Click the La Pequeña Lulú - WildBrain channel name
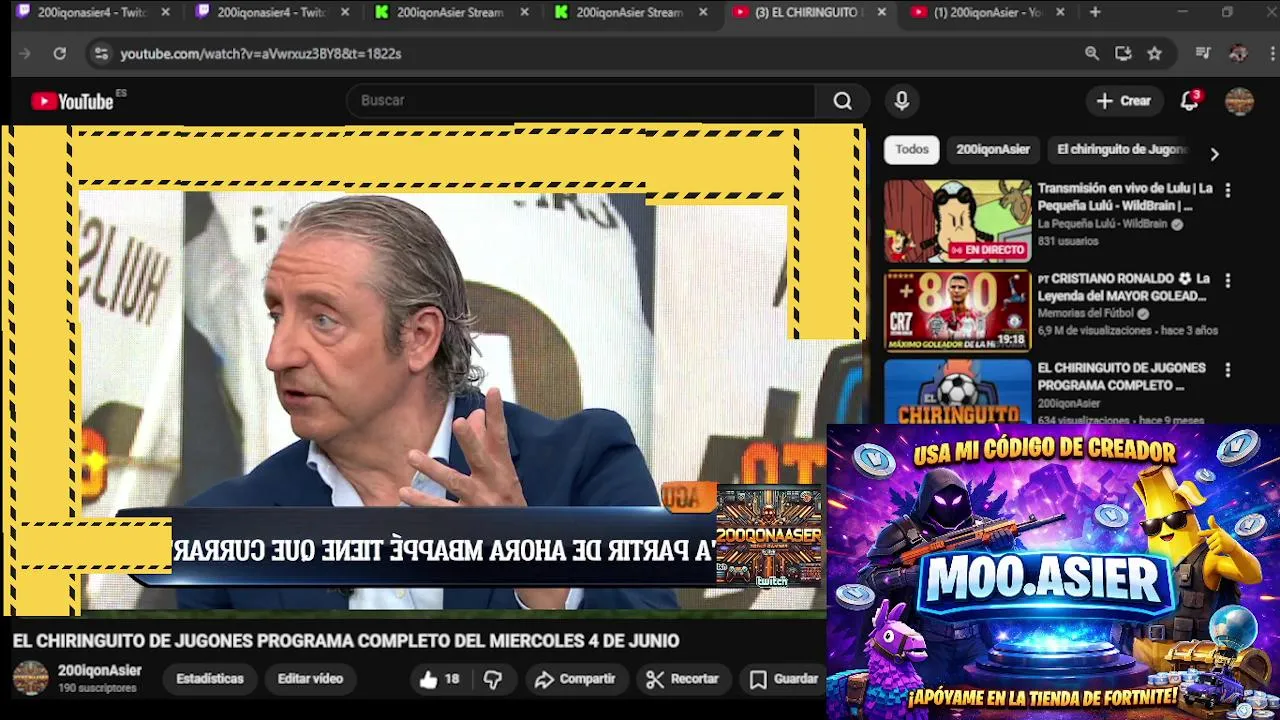Screen dimensions: 1280x720 [x=1102, y=225]
